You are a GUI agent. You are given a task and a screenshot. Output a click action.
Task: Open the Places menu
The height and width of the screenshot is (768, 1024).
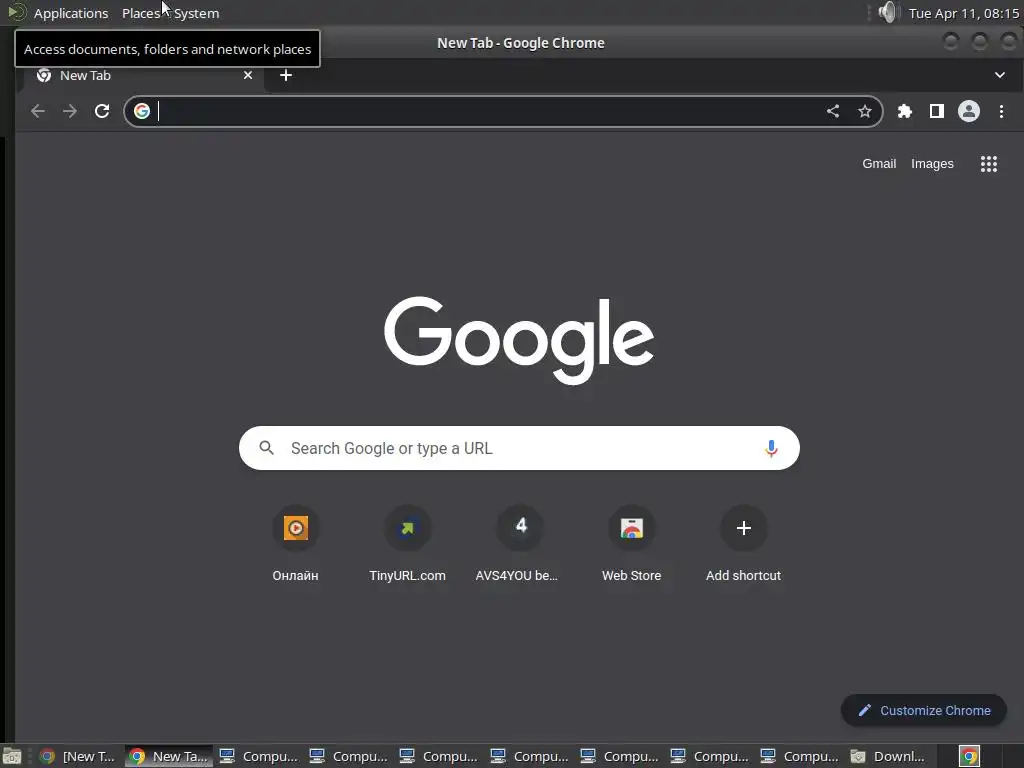point(141,13)
